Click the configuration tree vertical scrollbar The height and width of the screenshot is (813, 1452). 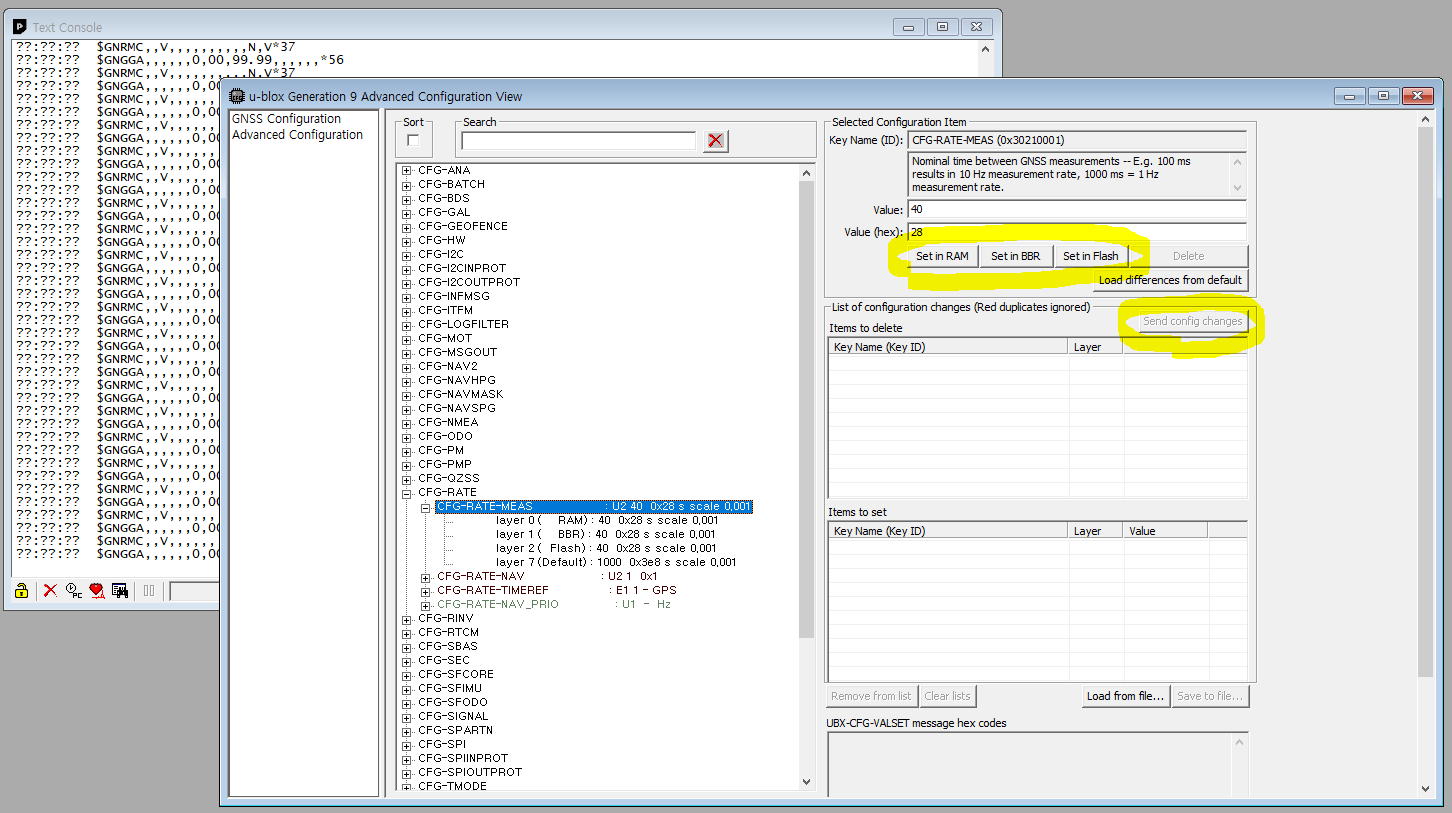[x=807, y=408]
